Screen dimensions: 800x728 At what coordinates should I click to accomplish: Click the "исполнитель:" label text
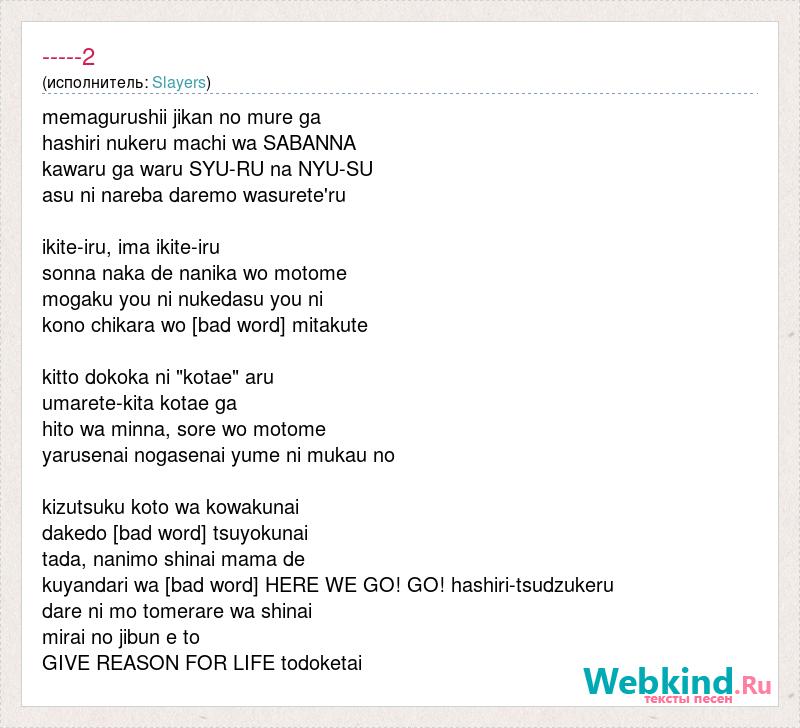[97, 82]
